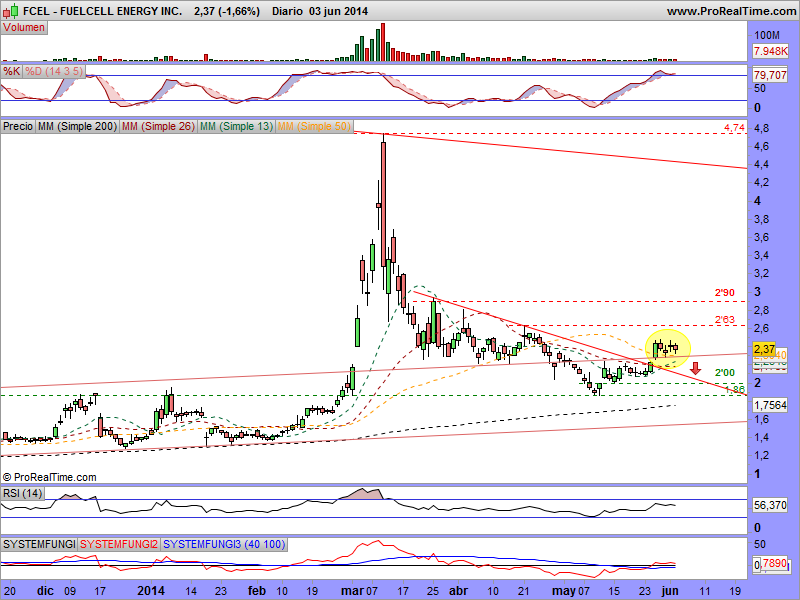
Task: Click the SYSTEMFUNGI indicator label
Action: click(39, 544)
